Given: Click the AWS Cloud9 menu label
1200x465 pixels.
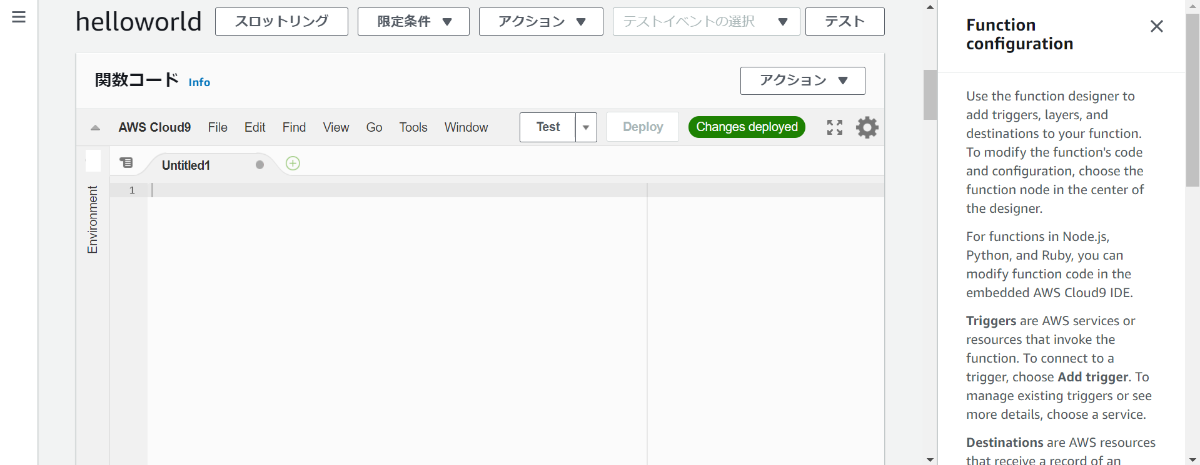Looking at the screenshot, I should click(155, 127).
